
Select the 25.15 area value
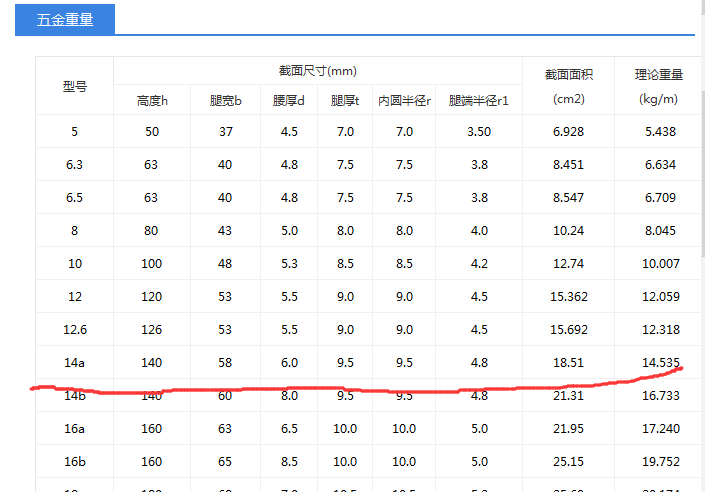click(x=568, y=461)
